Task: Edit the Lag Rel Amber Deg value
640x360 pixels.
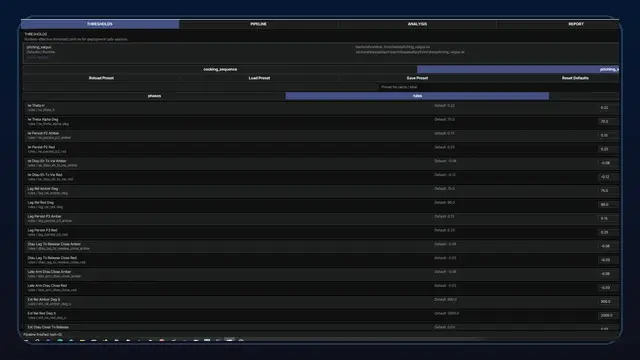Action: tap(608, 191)
